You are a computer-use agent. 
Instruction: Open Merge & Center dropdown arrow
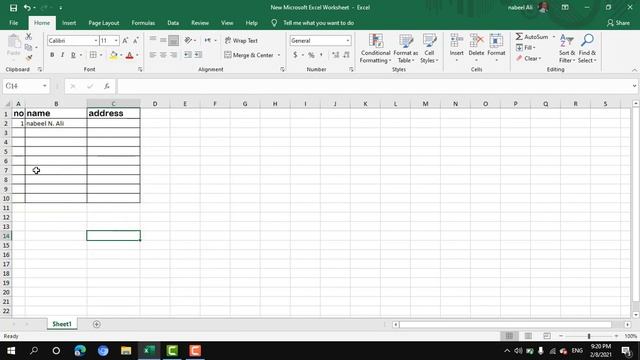pos(279,55)
